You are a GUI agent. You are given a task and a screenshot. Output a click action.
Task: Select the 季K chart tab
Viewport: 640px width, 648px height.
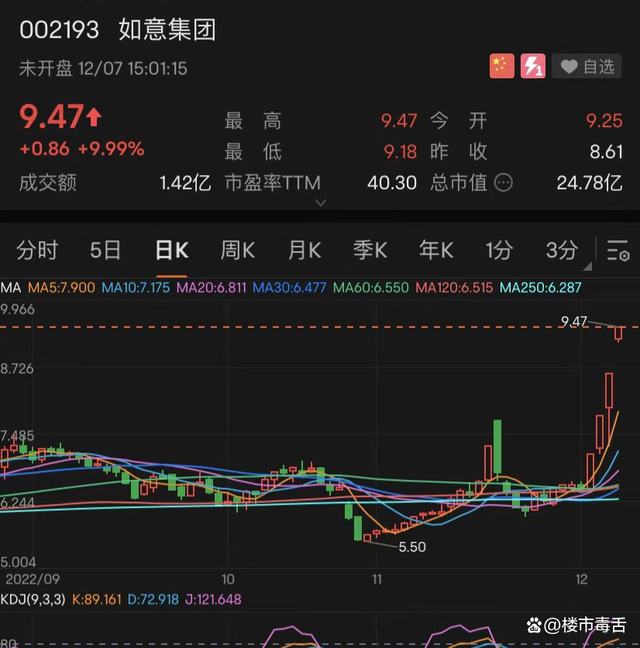coord(370,250)
